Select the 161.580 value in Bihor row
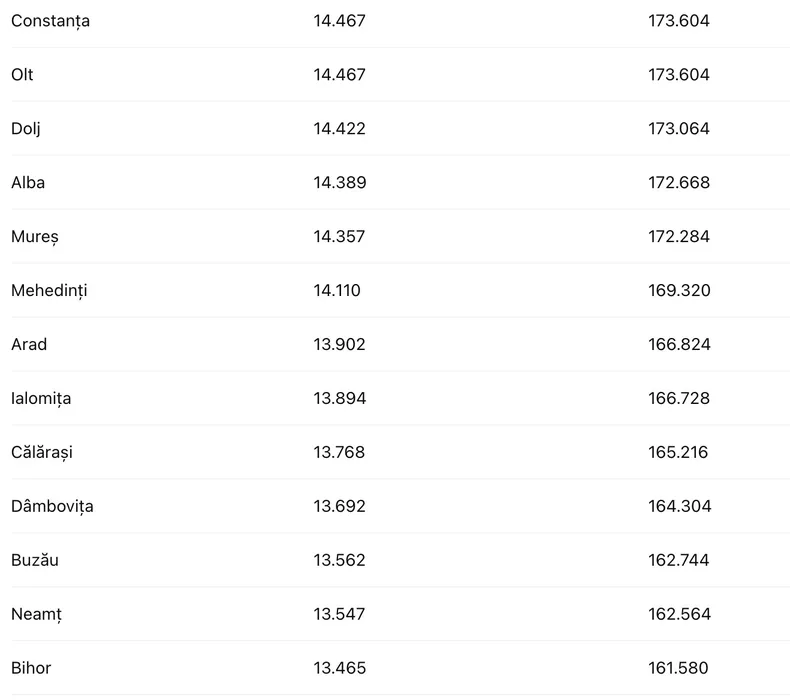The height and width of the screenshot is (700, 790). click(679, 668)
